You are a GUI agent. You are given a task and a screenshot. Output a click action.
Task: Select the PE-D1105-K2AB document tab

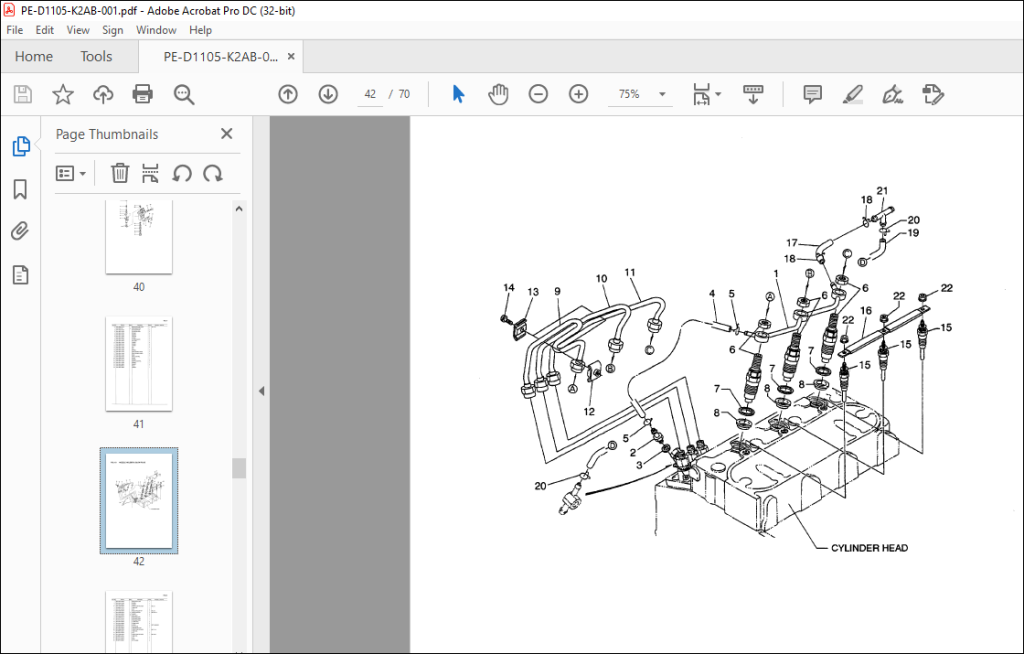click(220, 57)
